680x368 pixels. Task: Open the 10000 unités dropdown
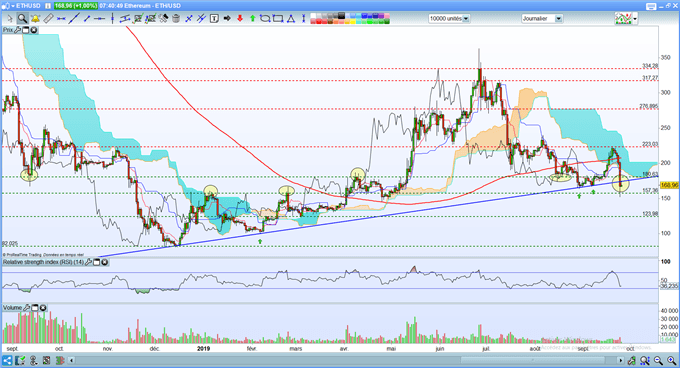point(466,19)
